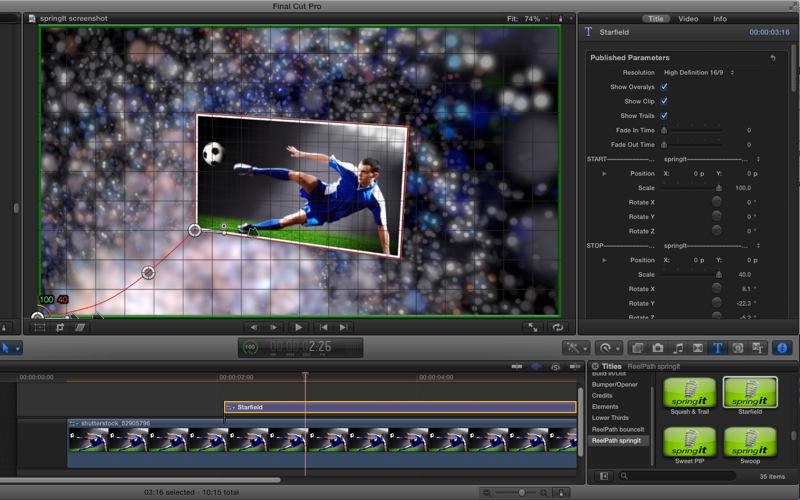Open the Enhancements magic wand menu
The image size is (800, 500).
tap(576, 348)
